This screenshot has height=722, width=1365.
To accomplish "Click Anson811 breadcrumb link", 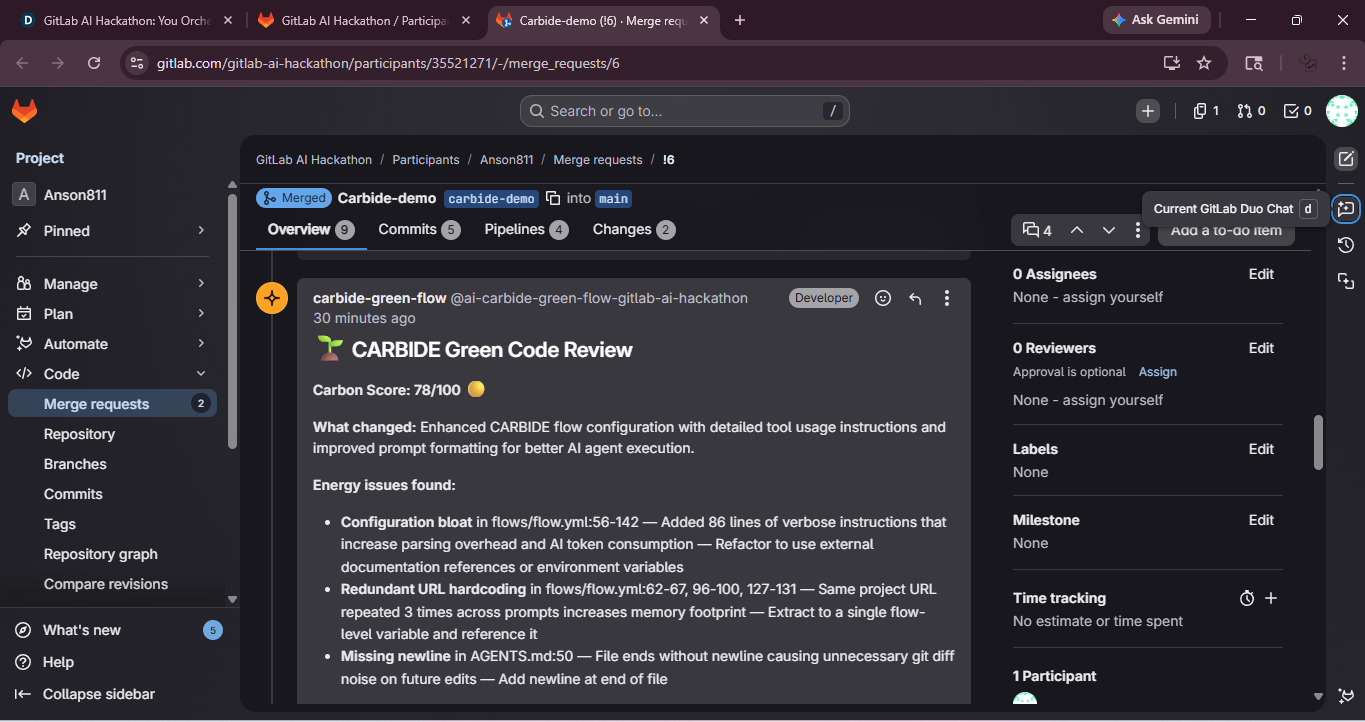I will click(507, 160).
